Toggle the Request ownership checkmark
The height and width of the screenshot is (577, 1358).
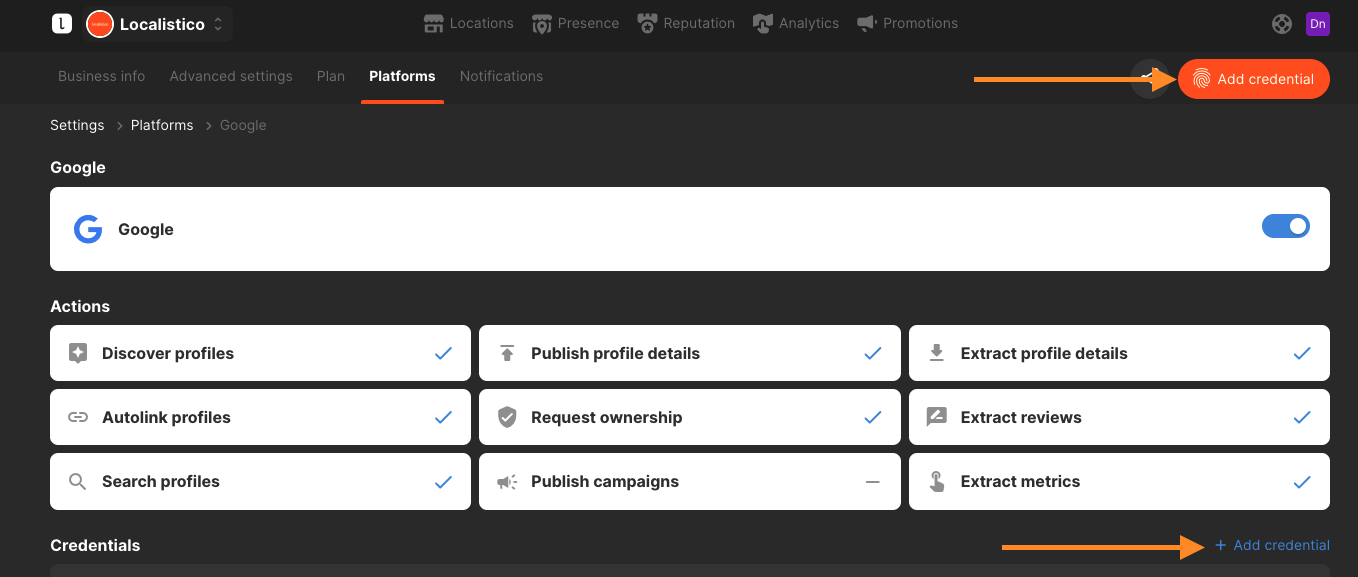pyautogui.click(x=873, y=417)
